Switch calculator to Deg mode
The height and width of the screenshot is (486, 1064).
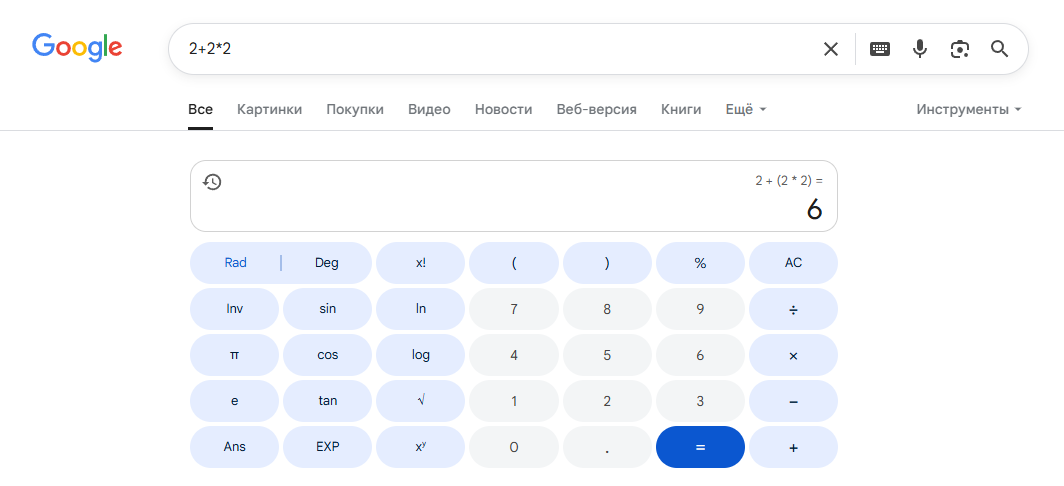click(327, 263)
